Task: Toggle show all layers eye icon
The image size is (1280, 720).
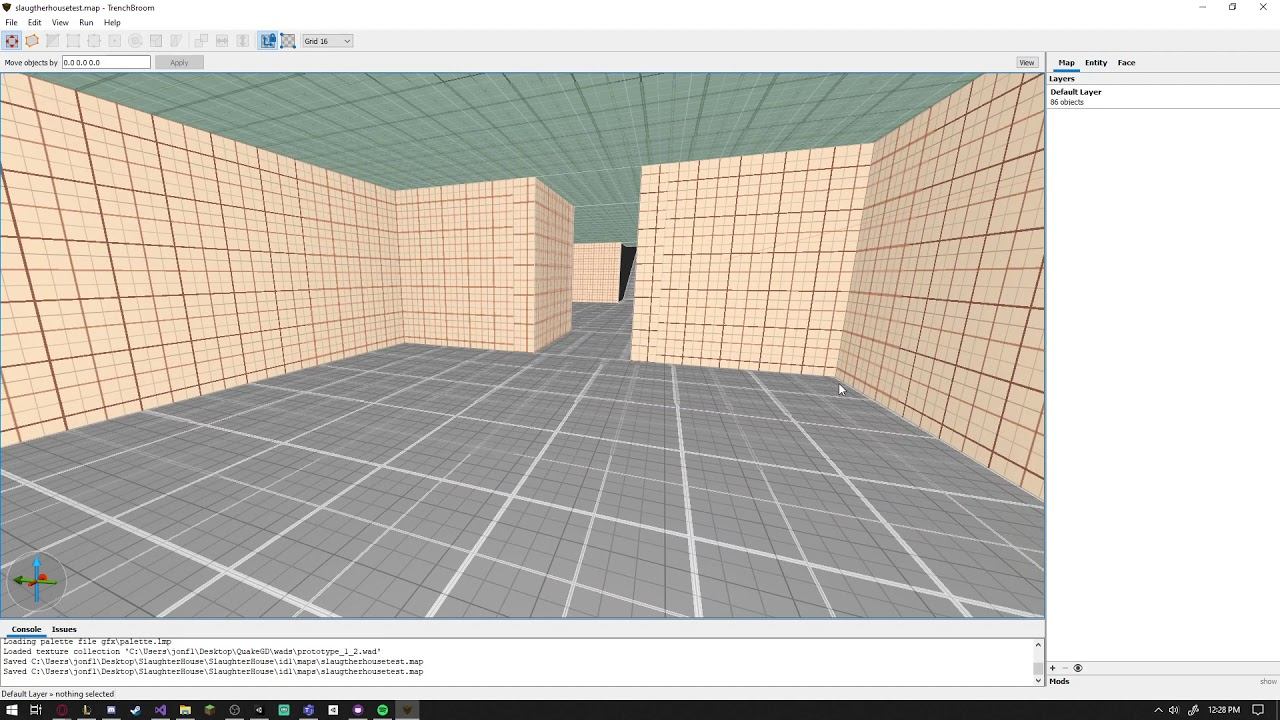Action: coord(1077,668)
